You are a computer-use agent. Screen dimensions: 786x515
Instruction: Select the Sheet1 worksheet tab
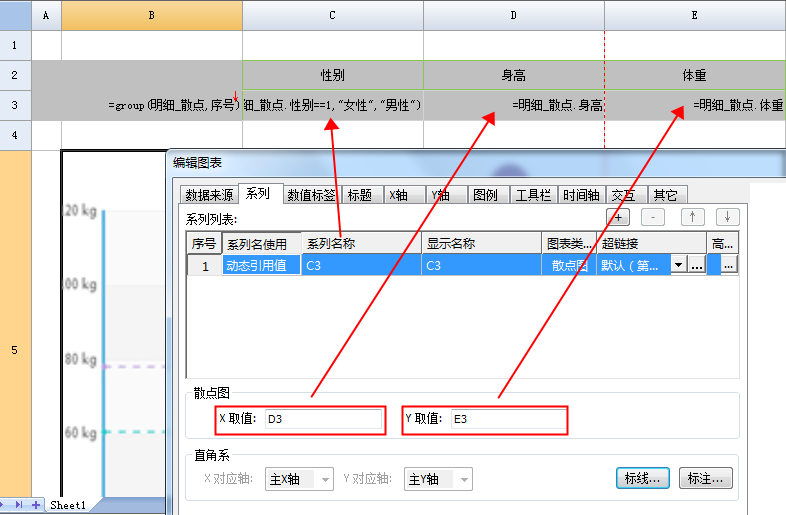click(68, 506)
